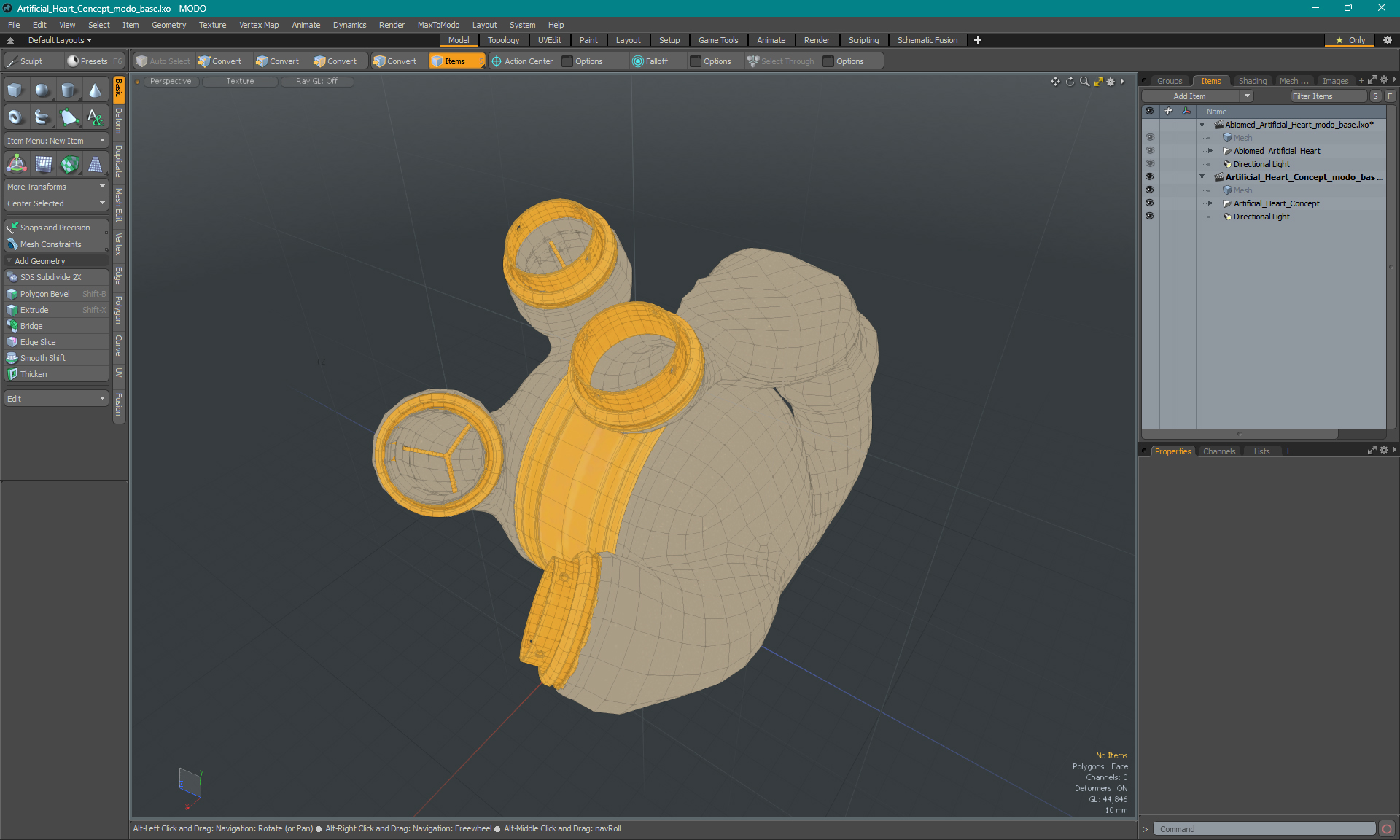
Task: Select the Center Selected dropdown
Action: [x=55, y=203]
